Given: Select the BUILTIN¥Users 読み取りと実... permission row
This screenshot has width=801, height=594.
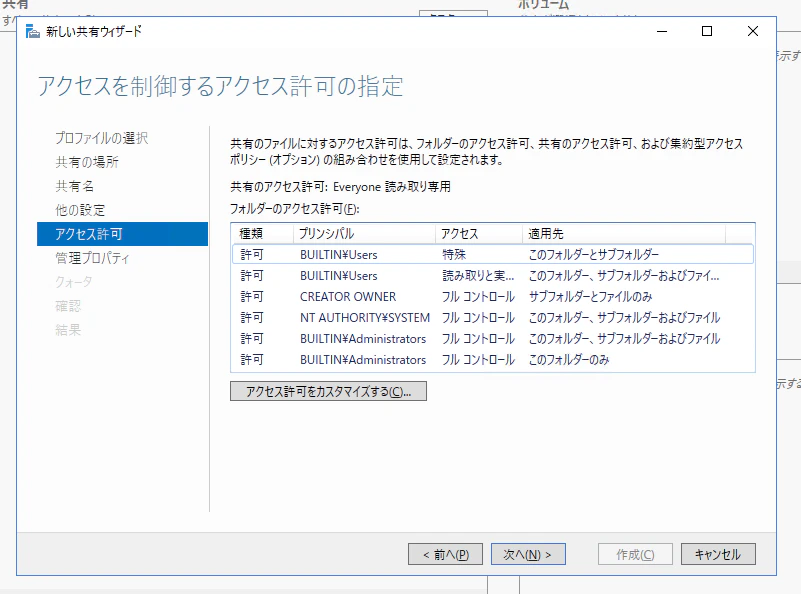Looking at the screenshot, I should point(493,276).
